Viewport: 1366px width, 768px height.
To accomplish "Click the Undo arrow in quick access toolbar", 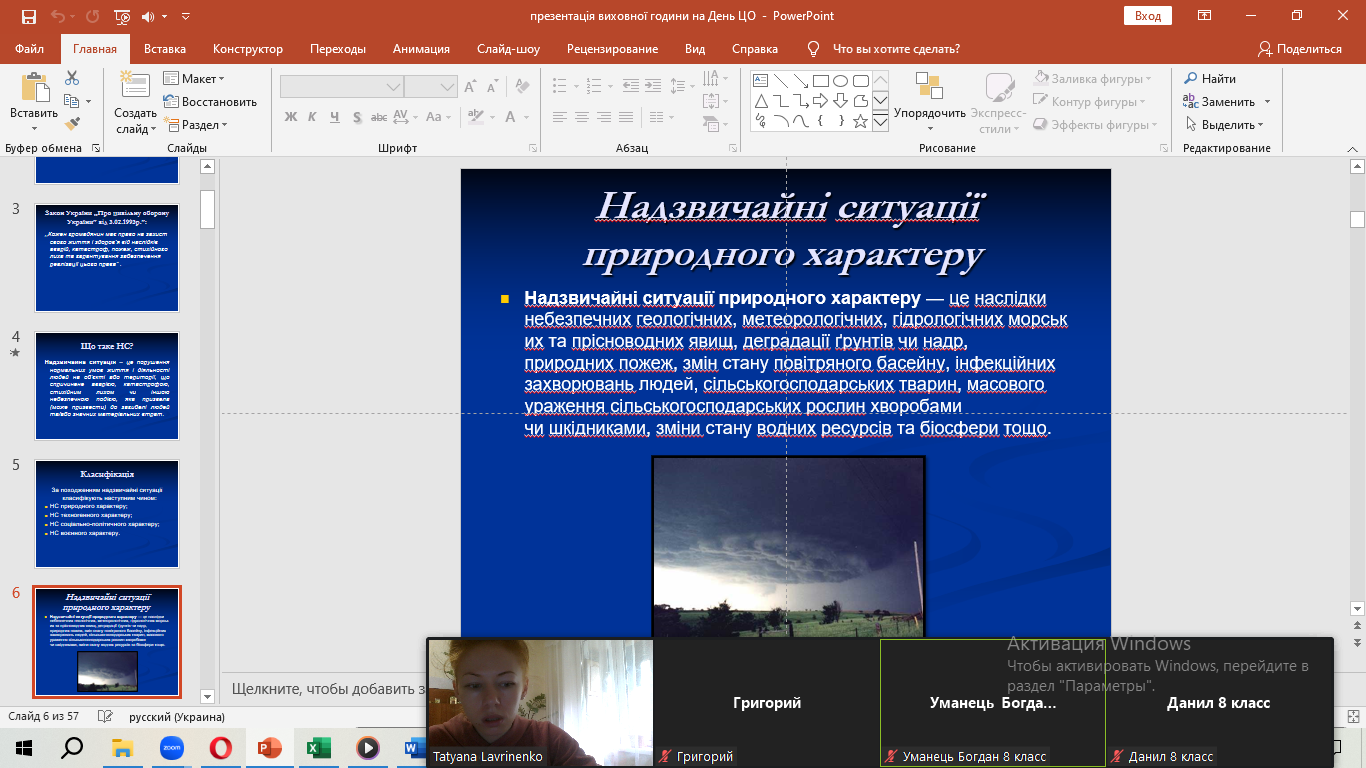I will click(58, 16).
